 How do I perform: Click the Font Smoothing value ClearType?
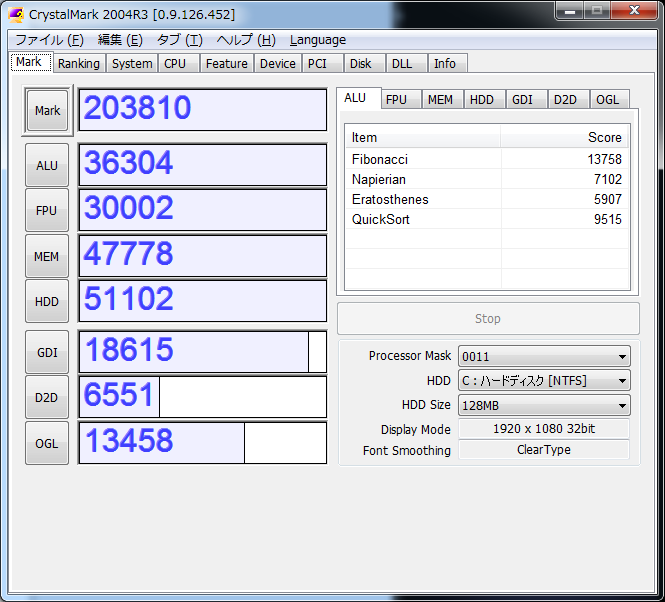coord(544,450)
